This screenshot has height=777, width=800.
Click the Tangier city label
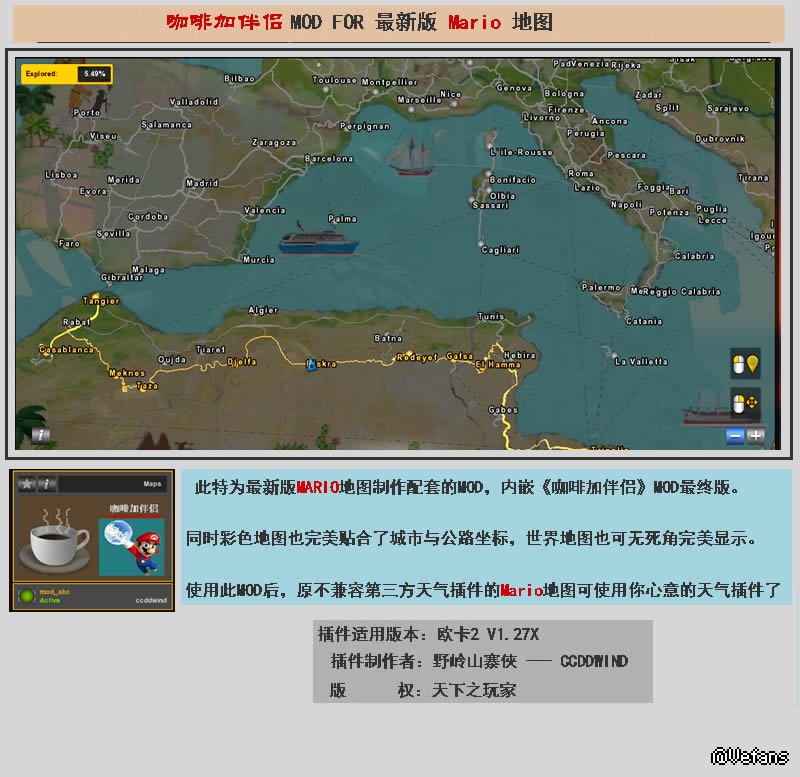[x=101, y=300]
